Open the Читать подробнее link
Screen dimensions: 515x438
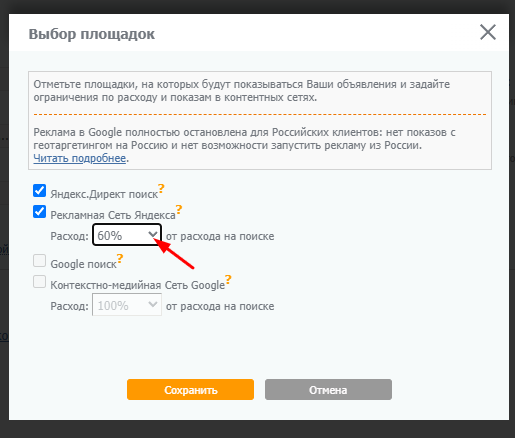point(80,158)
